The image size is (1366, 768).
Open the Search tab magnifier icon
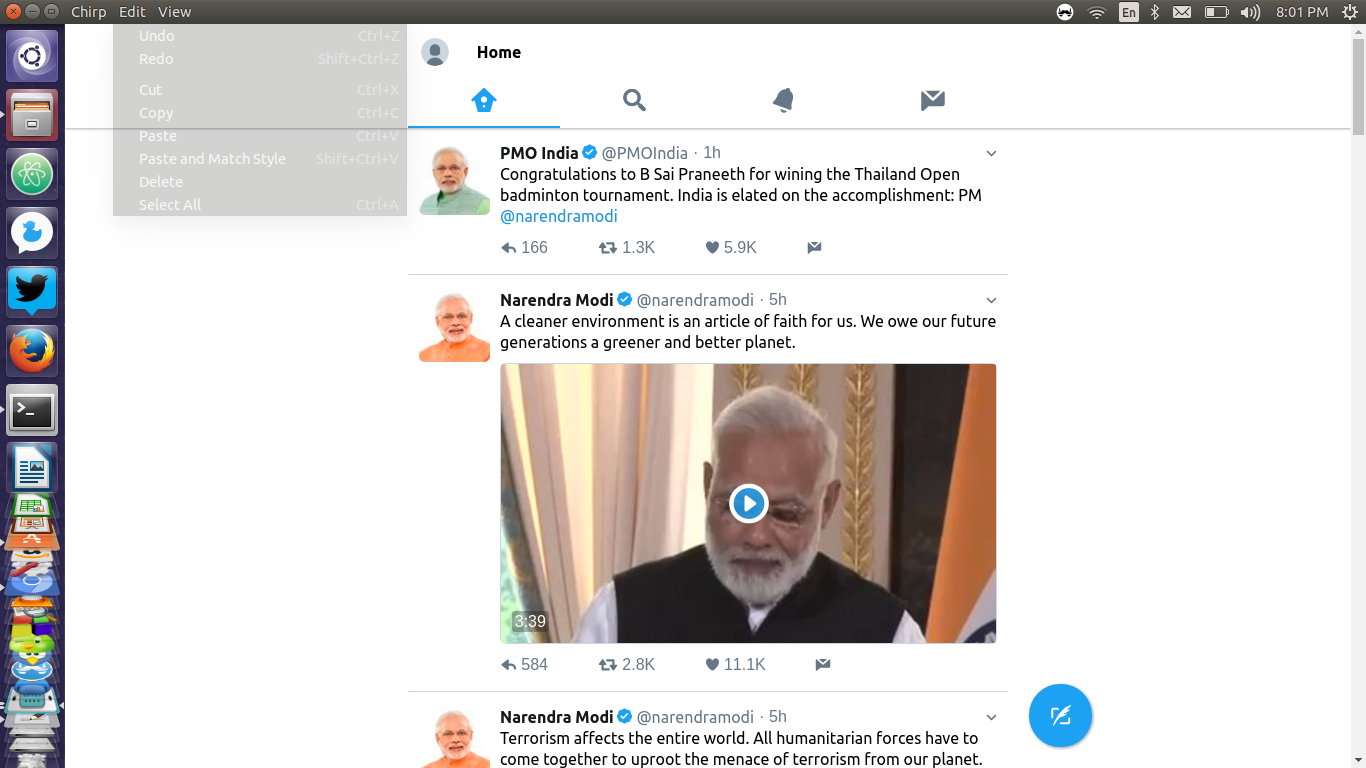pyautogui.click(x=634, y=100)
